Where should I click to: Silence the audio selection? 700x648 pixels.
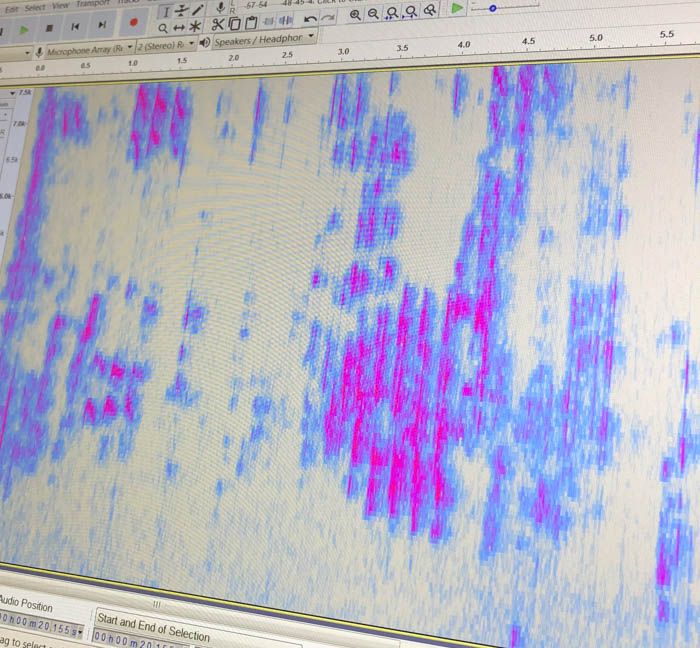[285, 20]
